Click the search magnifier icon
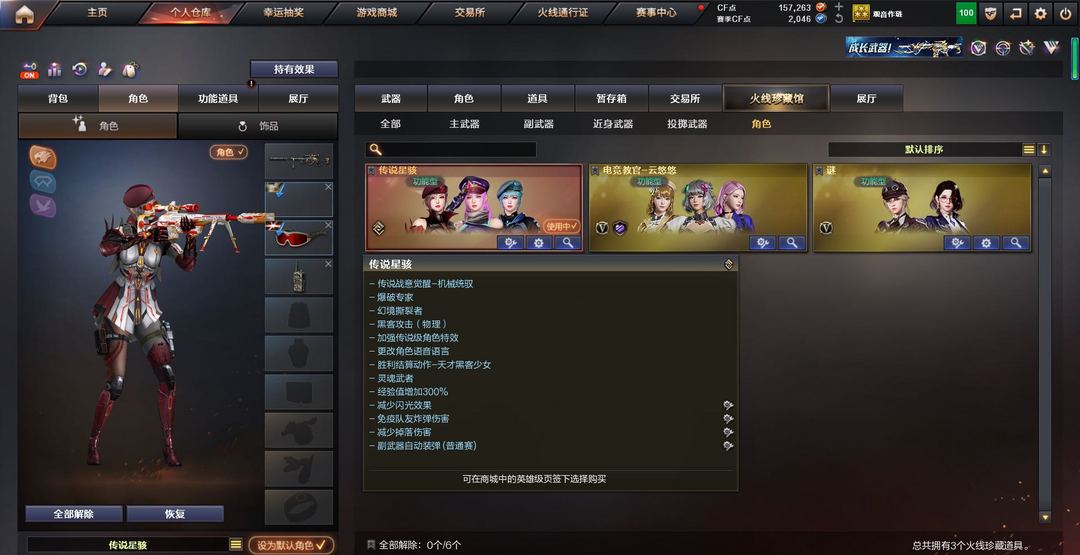This screenshot has height=555, width=1080. coord(375,149)
